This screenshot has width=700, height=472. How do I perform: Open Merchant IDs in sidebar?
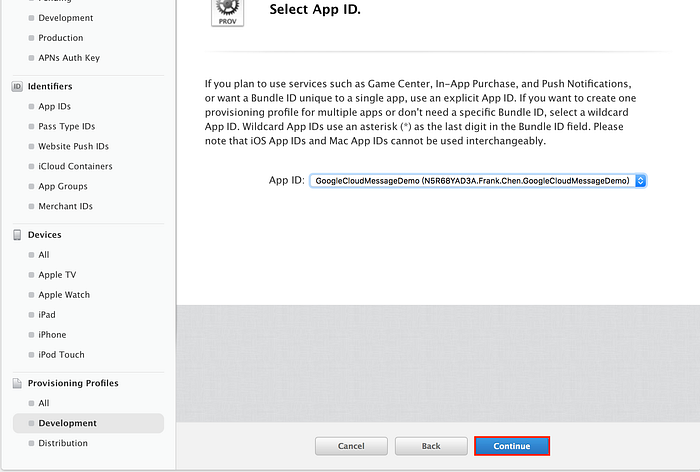point(65,206)
